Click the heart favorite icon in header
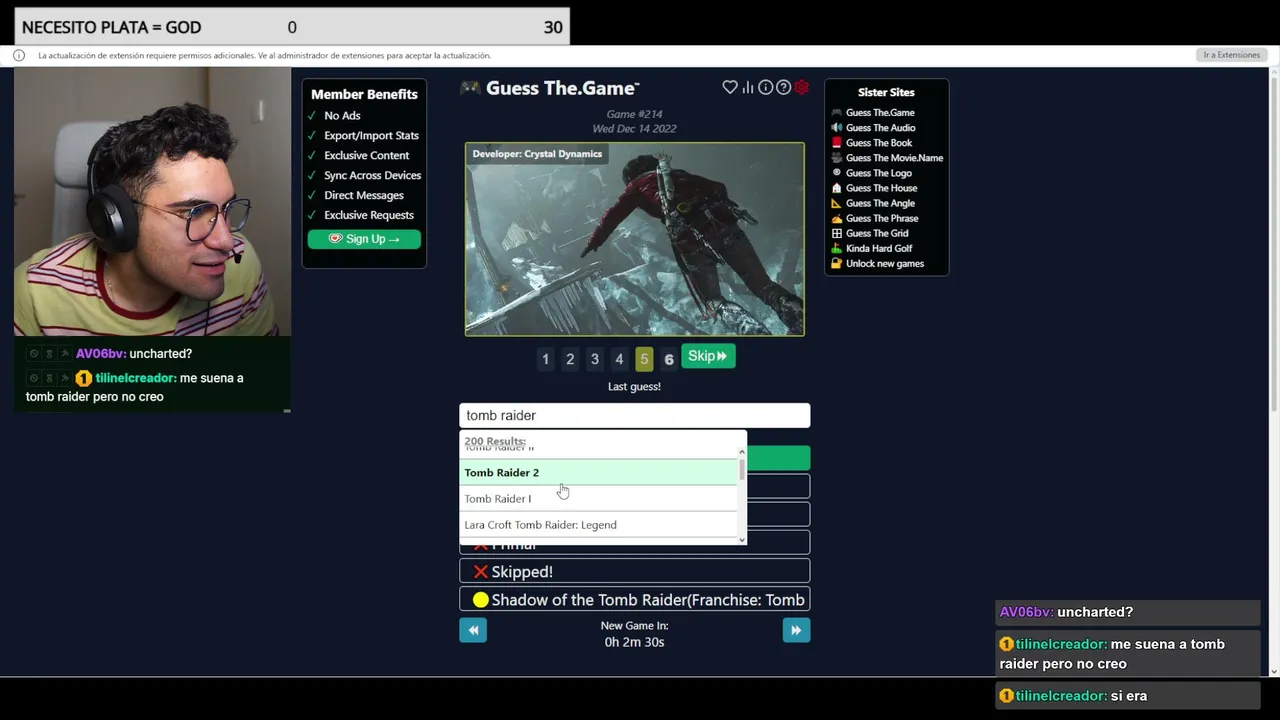The image size is (1280, 720). pos(730,88)
